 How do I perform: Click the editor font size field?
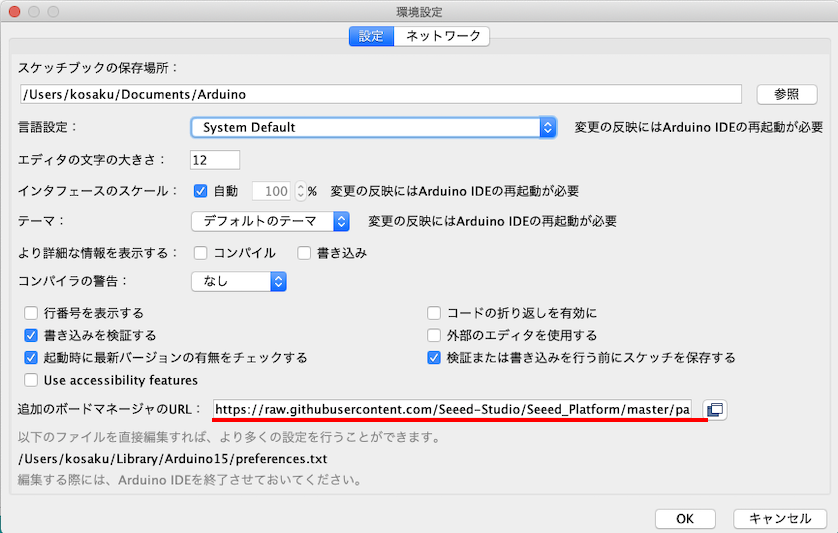click(x=215, y=160)
